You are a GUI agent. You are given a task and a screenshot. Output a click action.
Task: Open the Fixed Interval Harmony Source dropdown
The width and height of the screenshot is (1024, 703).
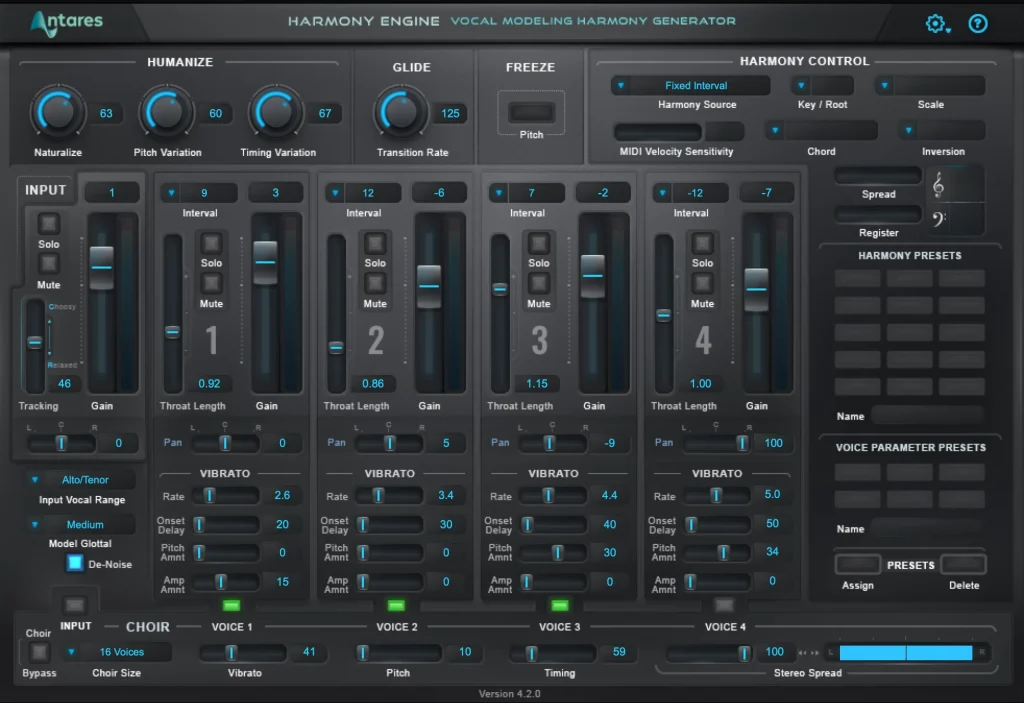[x=689, y=85]
